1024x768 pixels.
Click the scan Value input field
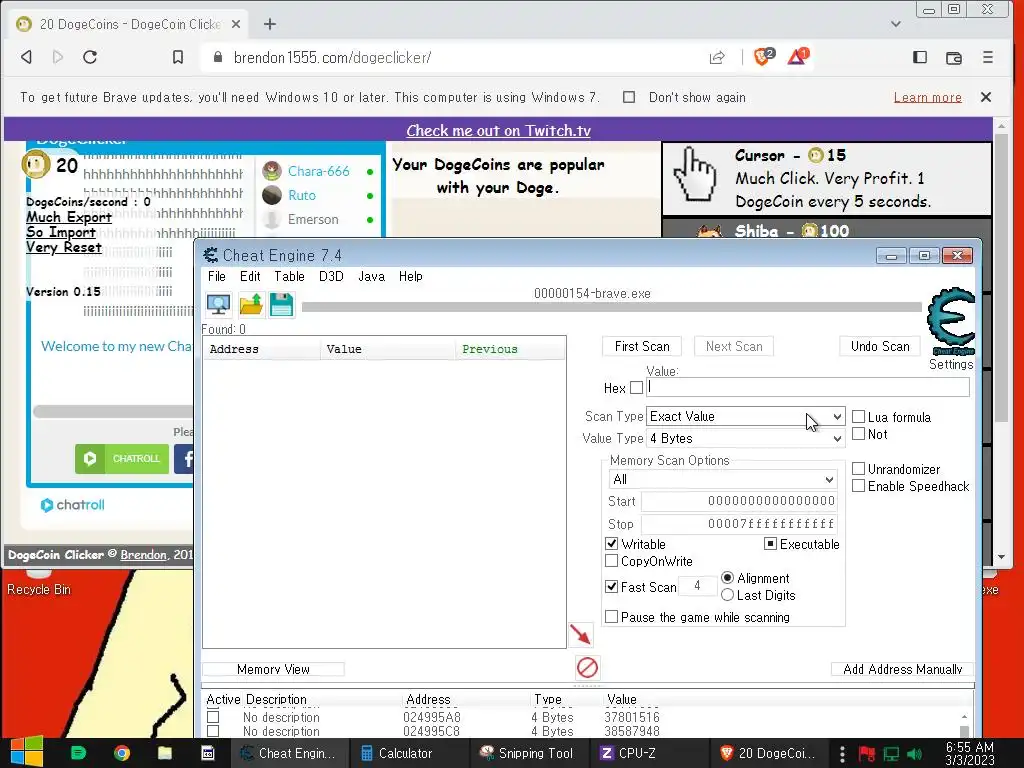[x=808, y=387]
